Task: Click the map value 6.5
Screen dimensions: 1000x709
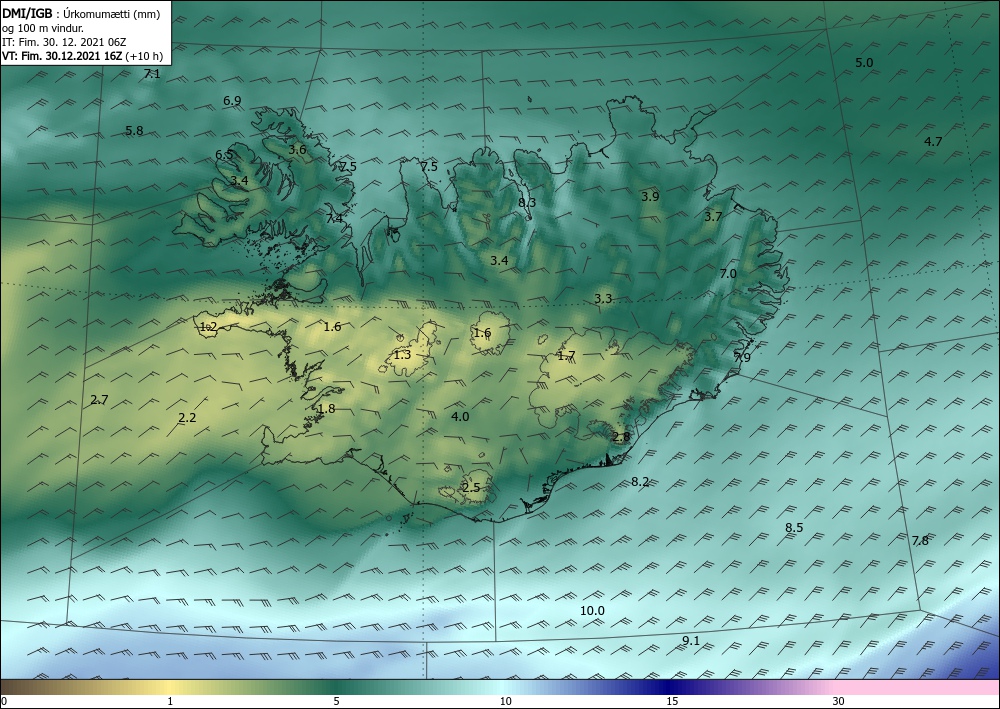Action: (224, 155)
